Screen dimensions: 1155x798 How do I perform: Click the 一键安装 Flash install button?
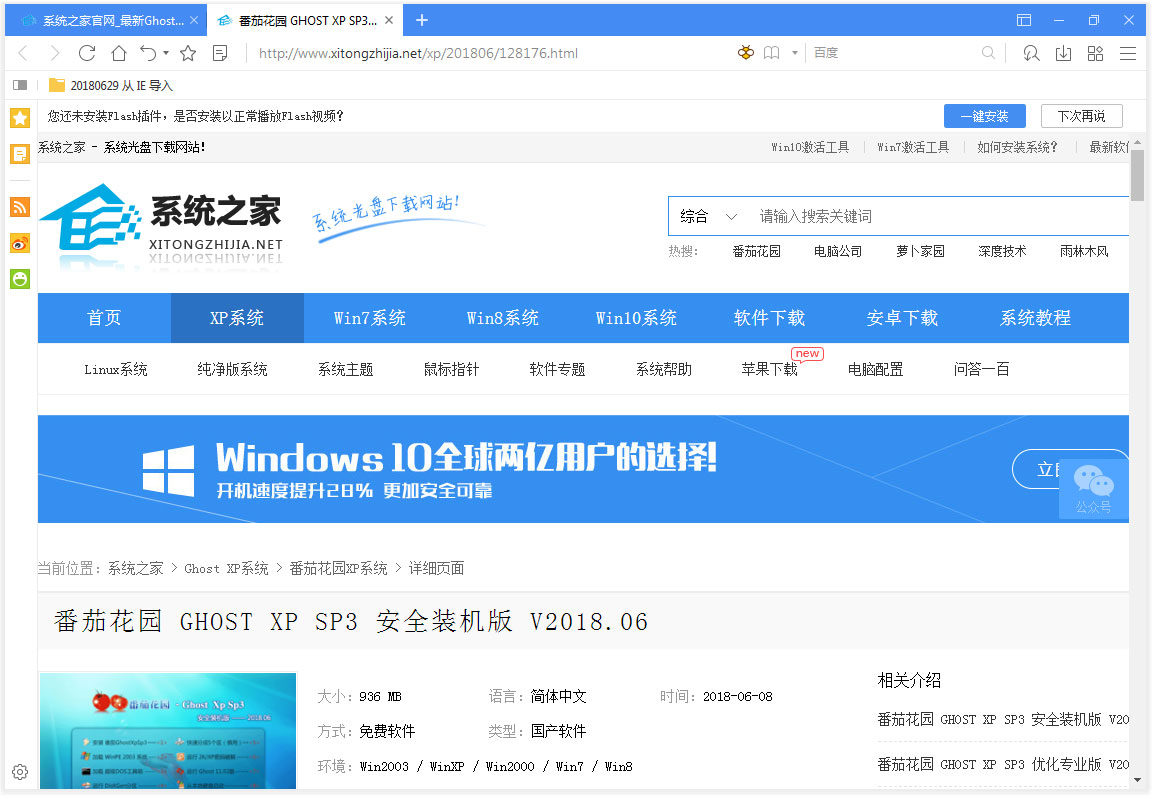pyautogui.click(x=984, y=116)
